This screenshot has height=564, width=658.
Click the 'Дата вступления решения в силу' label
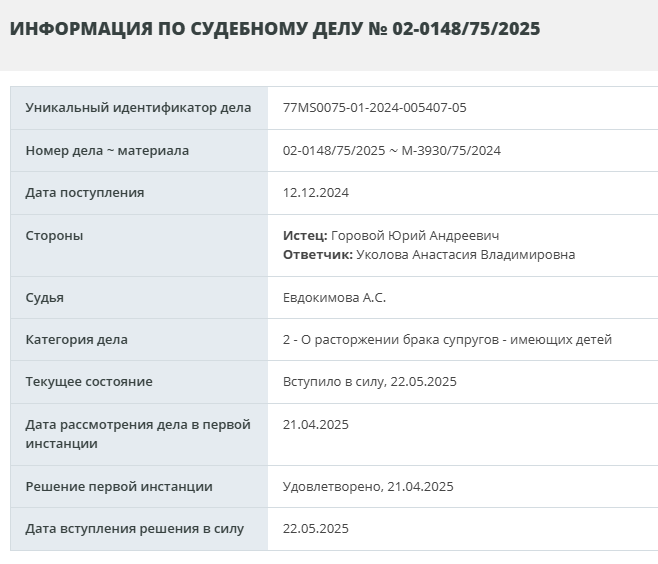coord(135,529)
